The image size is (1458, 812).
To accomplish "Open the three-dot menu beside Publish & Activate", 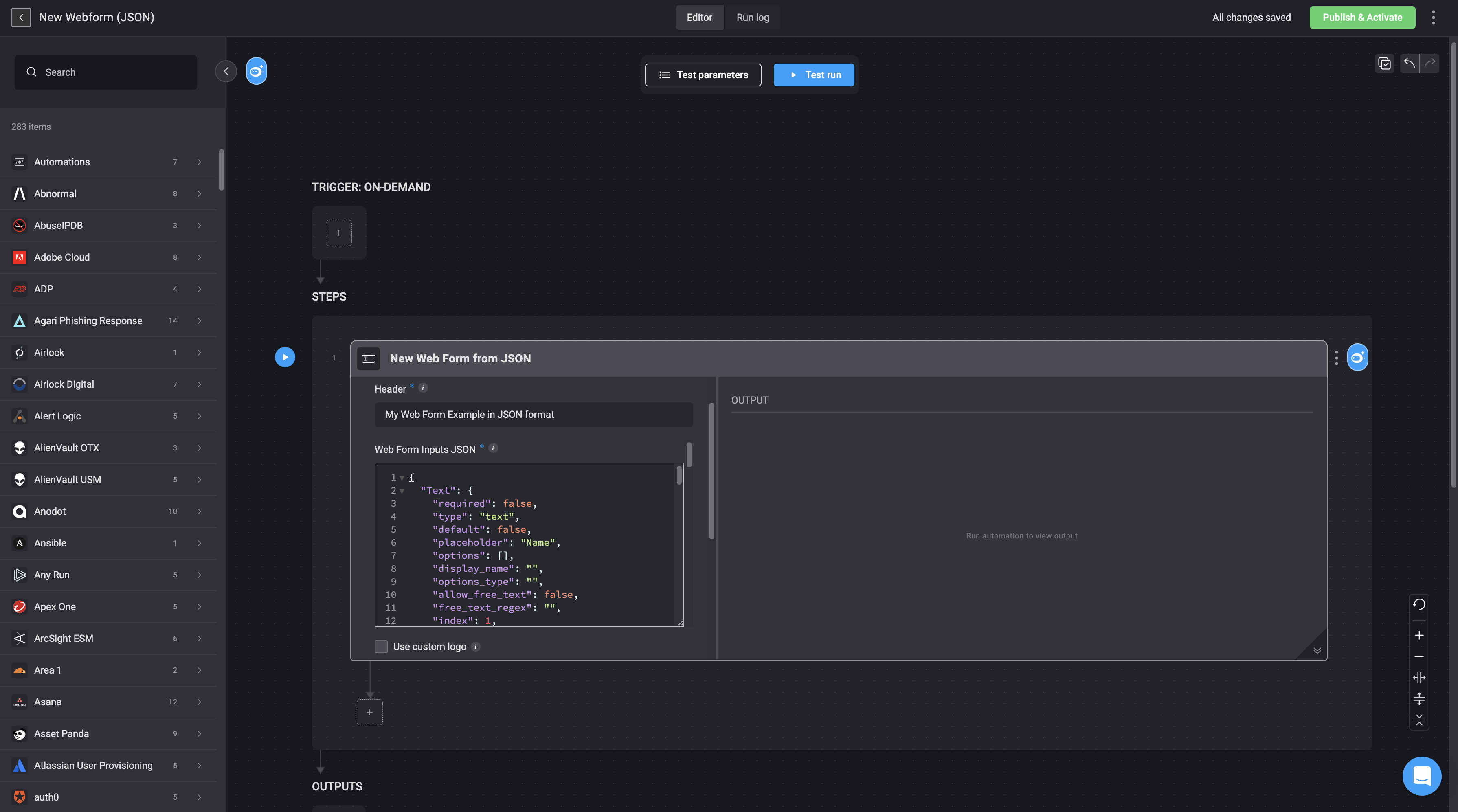I will pyautogui.click(x=1434, y=18).
